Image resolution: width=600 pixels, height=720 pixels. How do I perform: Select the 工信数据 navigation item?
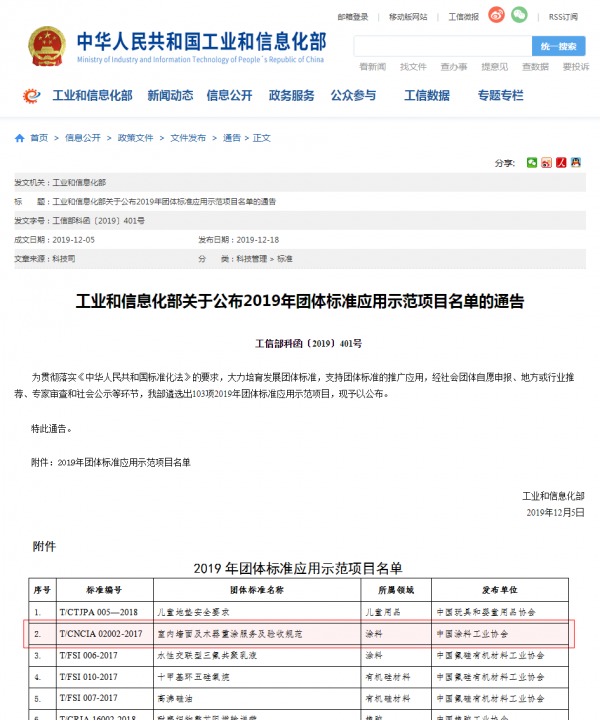tap(427, 96)
